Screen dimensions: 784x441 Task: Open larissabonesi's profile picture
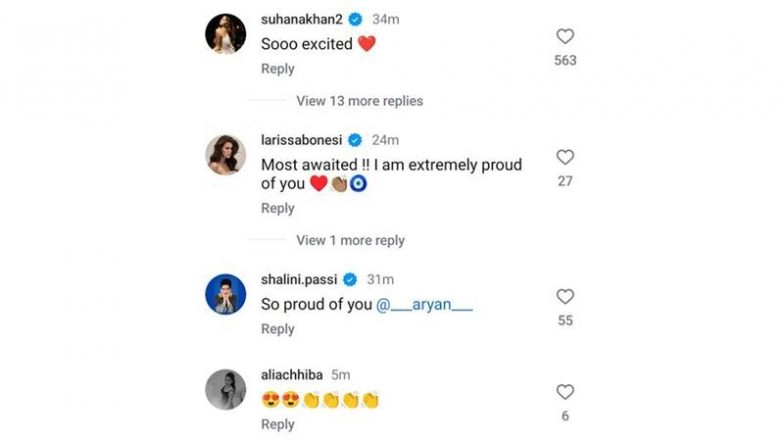(x=225, y=155)
